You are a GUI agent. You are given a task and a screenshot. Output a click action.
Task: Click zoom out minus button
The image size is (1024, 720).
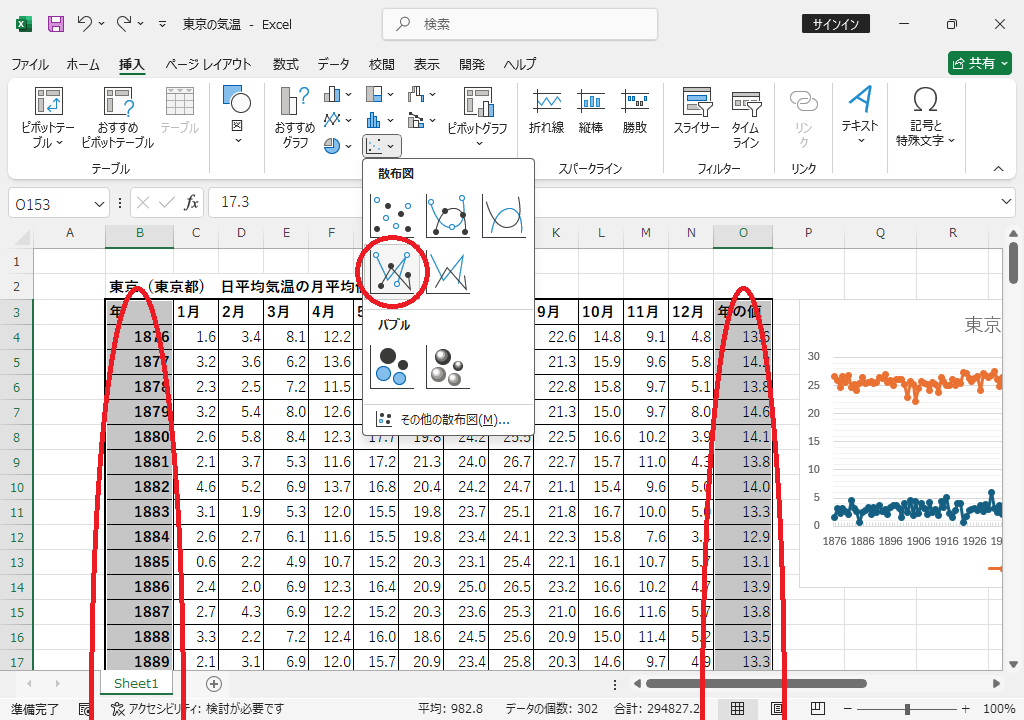coord(848,709)
